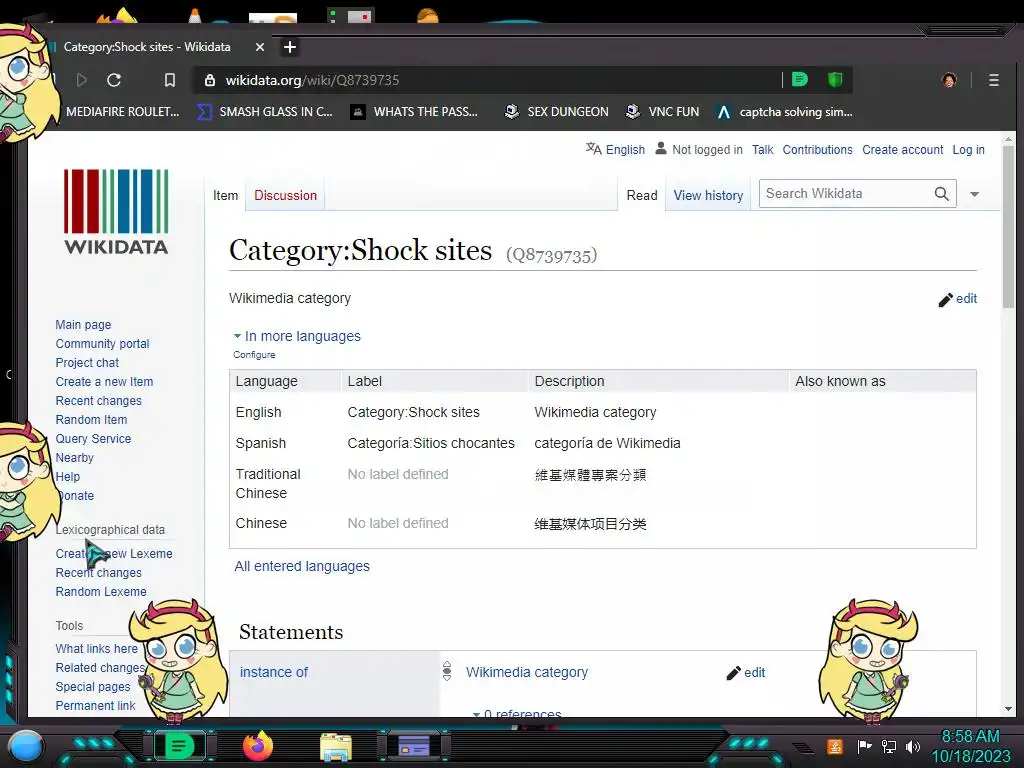1024x768 pixels.
Task: Open Project chat sidebar link
Action: [x=87, y=362]
